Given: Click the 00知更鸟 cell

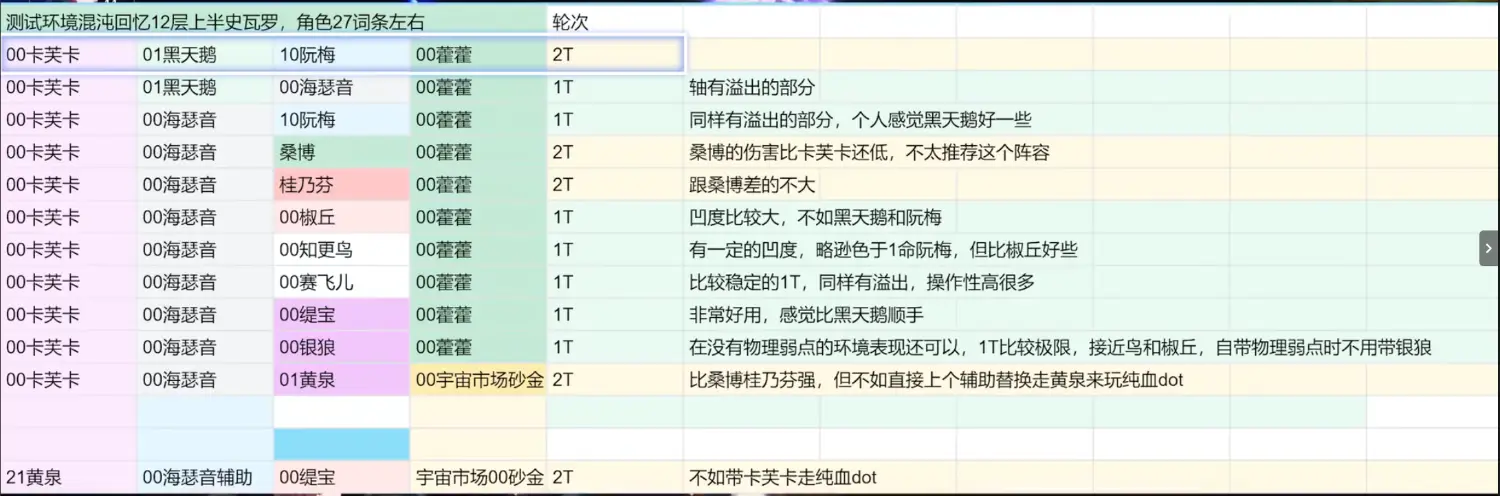Looking at the screenshot, I should coord(340,250).
